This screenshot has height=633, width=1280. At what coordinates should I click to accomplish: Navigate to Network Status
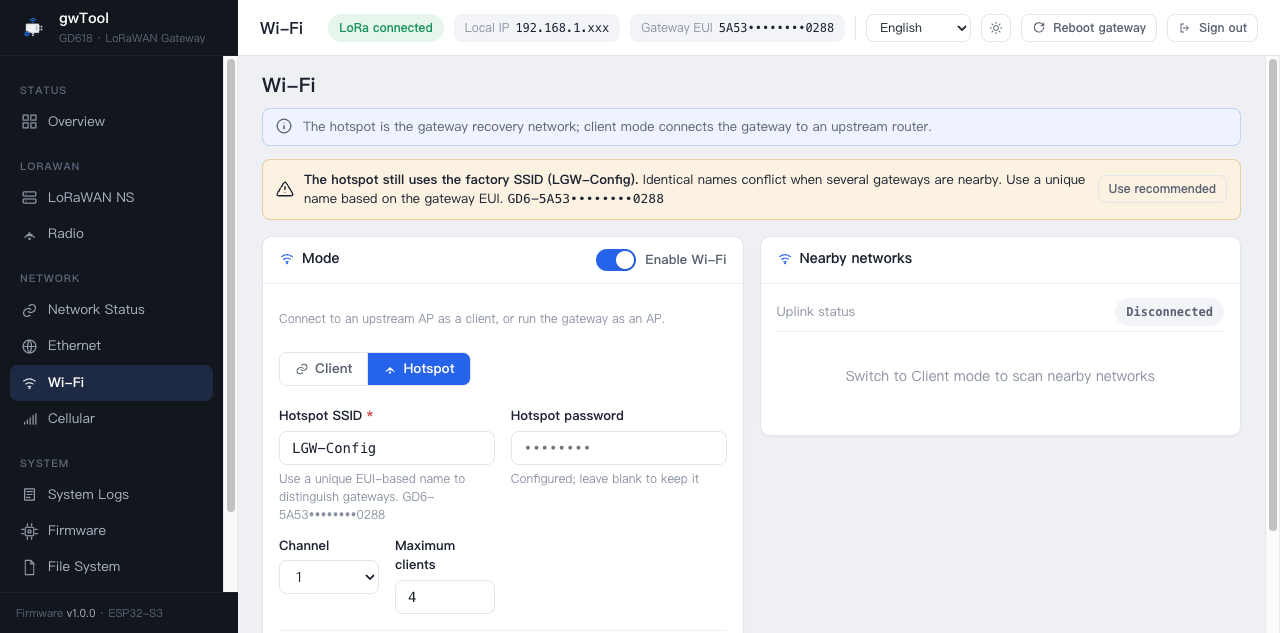point(111,309)
